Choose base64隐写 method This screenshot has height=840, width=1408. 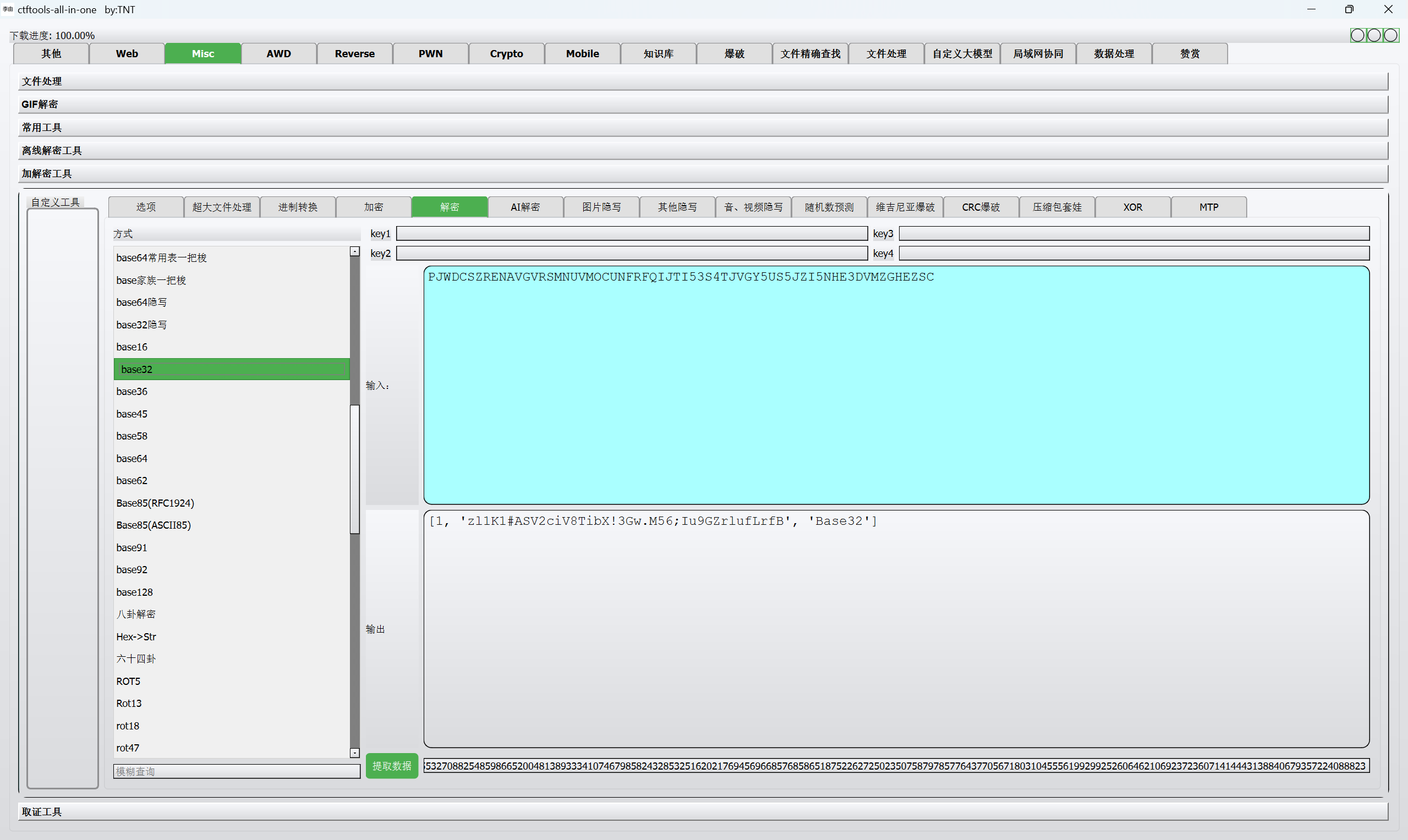[232, 302]
